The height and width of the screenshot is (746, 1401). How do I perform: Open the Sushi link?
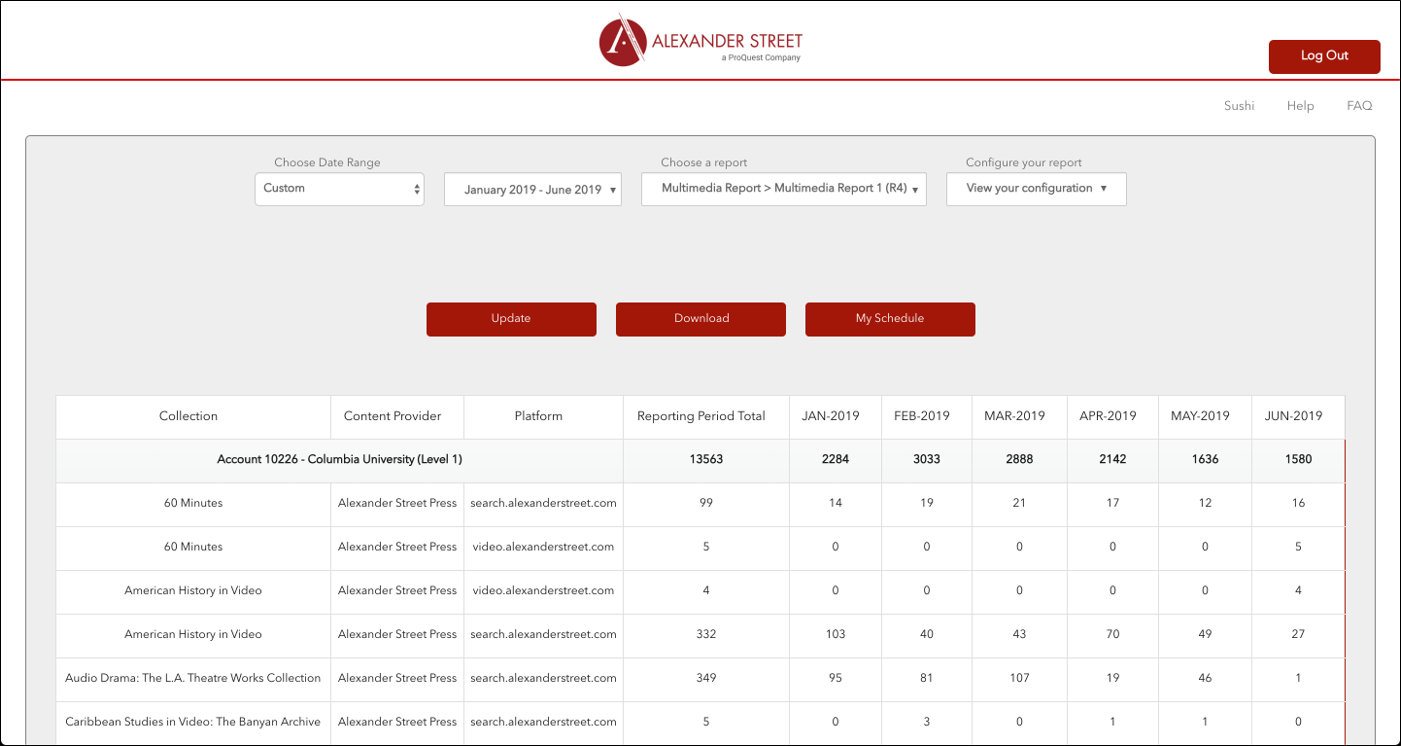pyautogui.click(x=1239, y=106)
